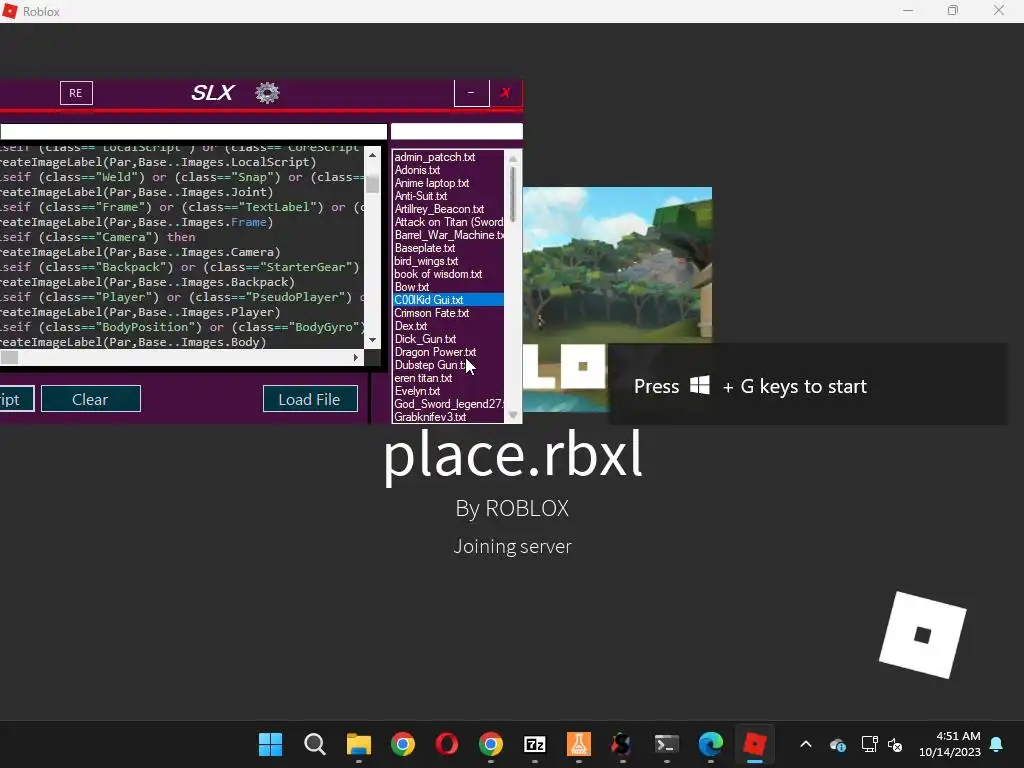This screenshot has width=1024, height=768.
Task: Select Barrel_War_Machine script entry
Action: click(x=448, y=235)
